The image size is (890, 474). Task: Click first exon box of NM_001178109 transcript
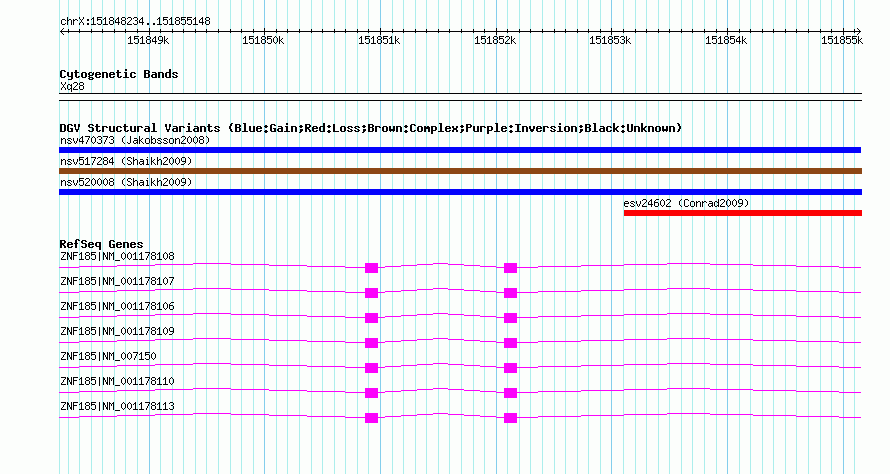pyautogui.click(x=371, y=343)
